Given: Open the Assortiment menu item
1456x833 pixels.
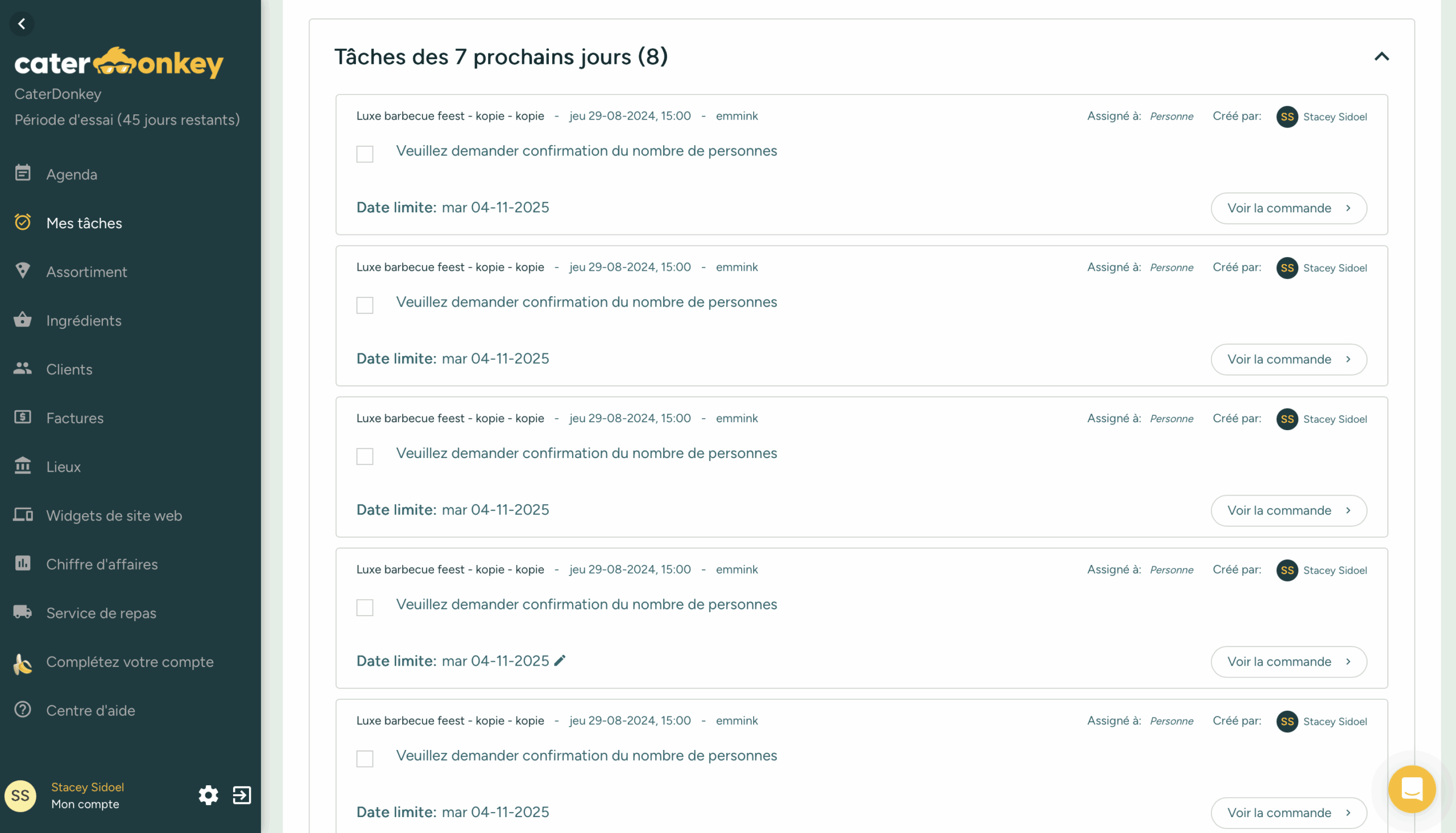Looking at the screenshot, I should [x=86, y=272].
